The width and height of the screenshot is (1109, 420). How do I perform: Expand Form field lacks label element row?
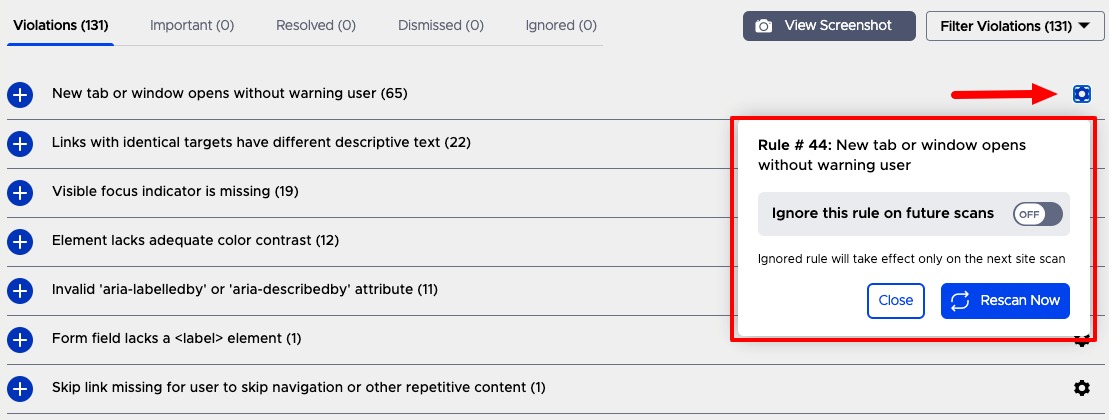coord(20,339)
